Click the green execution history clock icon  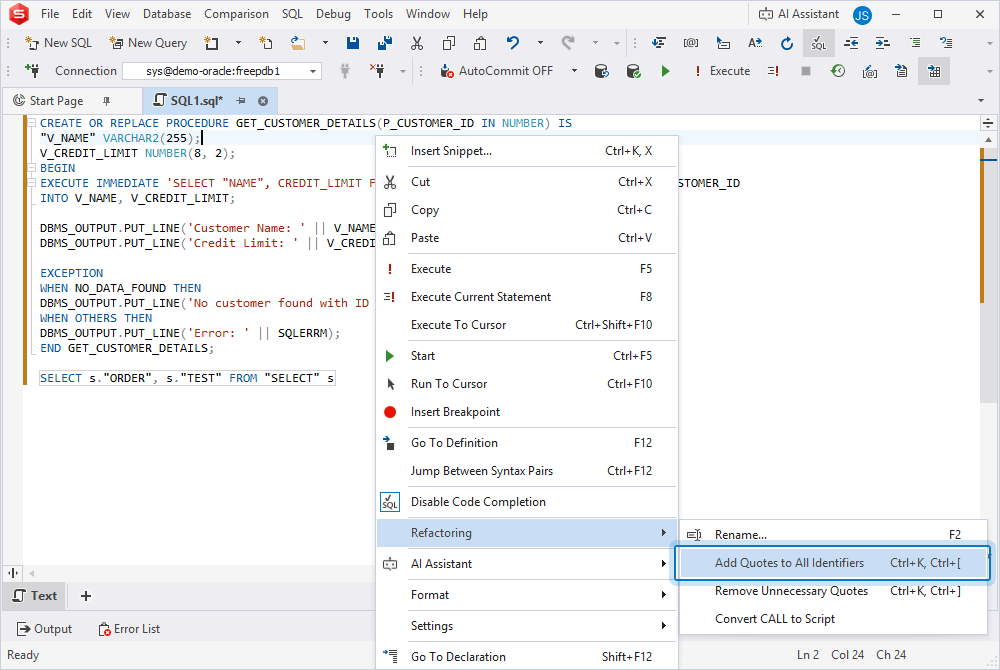pos(837,71)
